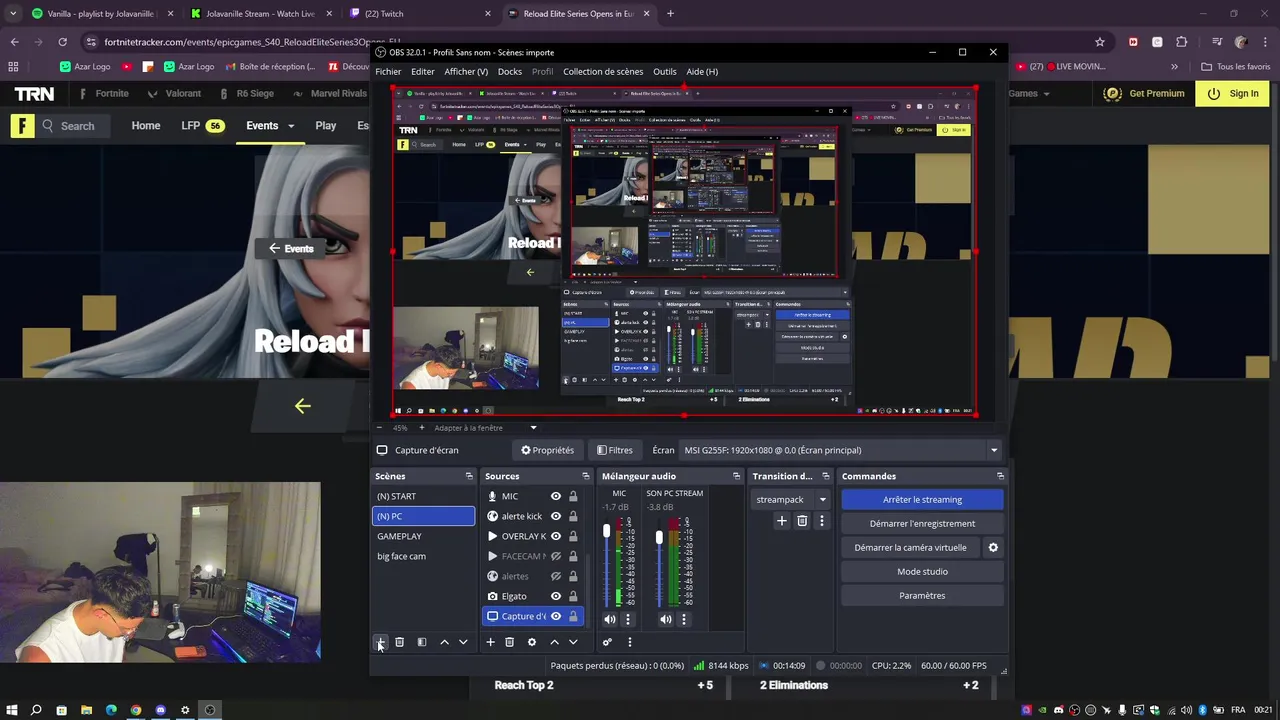Select the GAMEPLAY scene
Screen dimensions: 1280x720
(423, 536)
